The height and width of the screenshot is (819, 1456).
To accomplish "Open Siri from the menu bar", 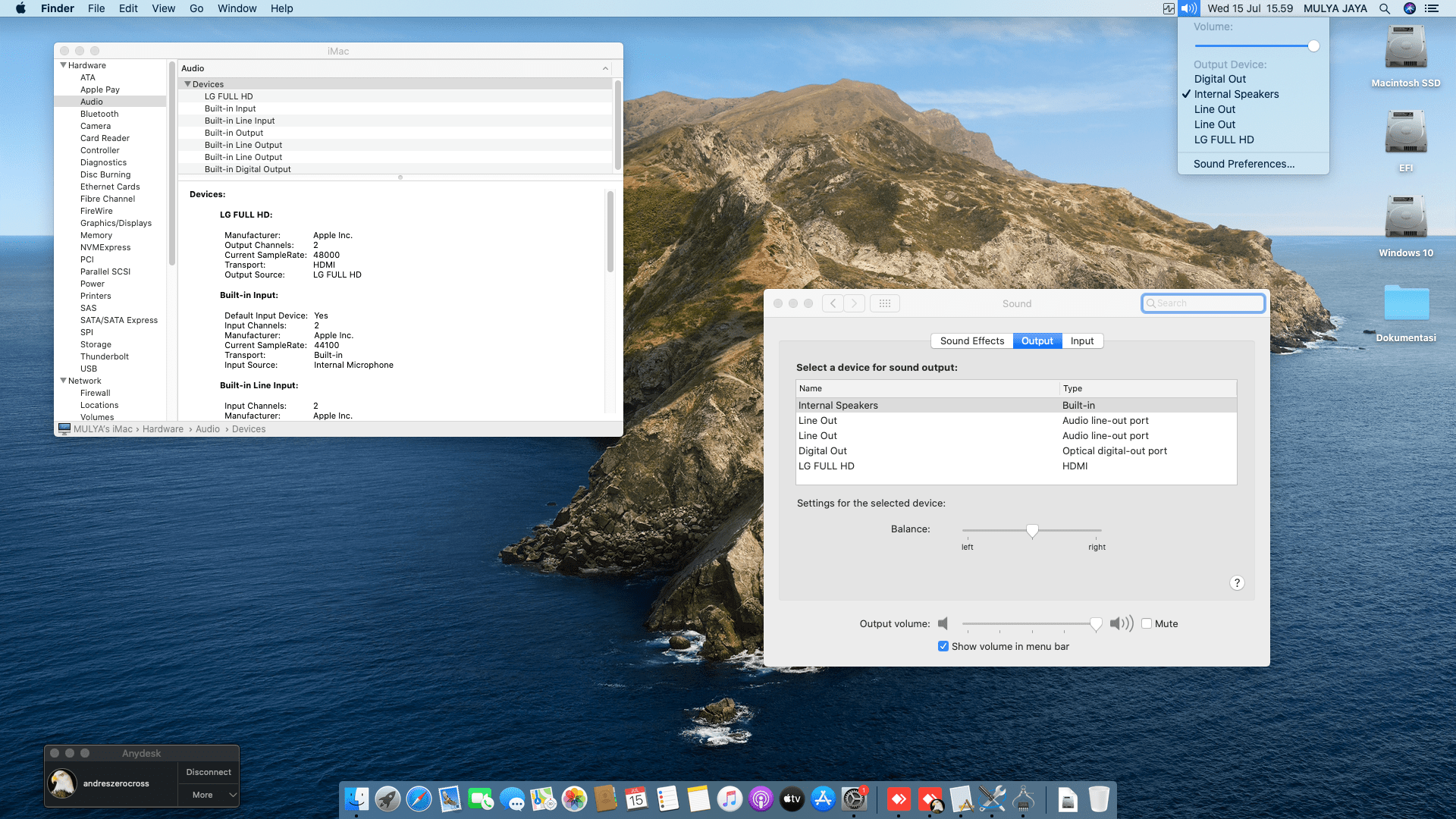I will [1410, 8].
